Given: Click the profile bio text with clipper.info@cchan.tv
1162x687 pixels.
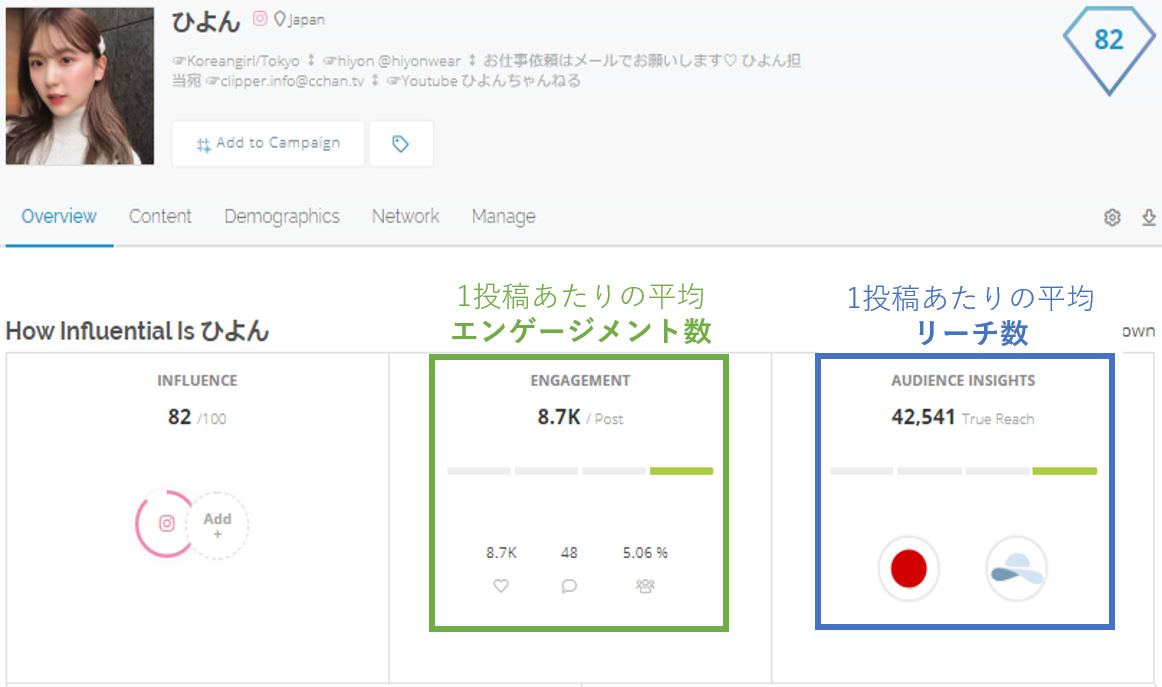Looking at the screenshot, I should click(486, 70).
